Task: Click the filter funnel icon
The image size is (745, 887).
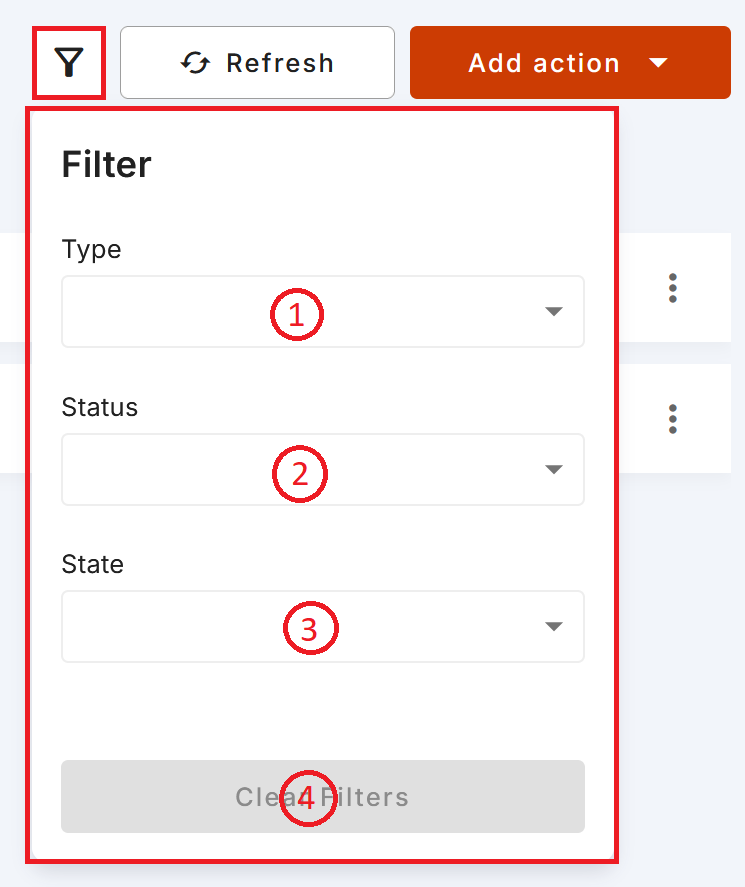Action: pyautogui.click(x=69, y=63)
